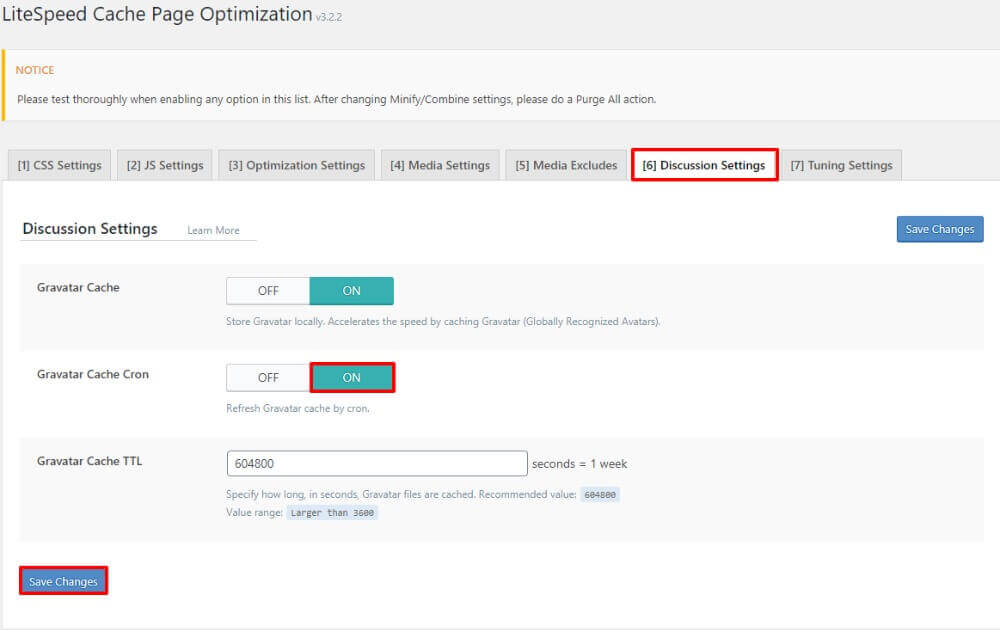Click 'Refresh Gravatar cache by cron.' description
Screen dimensions: 1000x630
click(x=298, y=408)
